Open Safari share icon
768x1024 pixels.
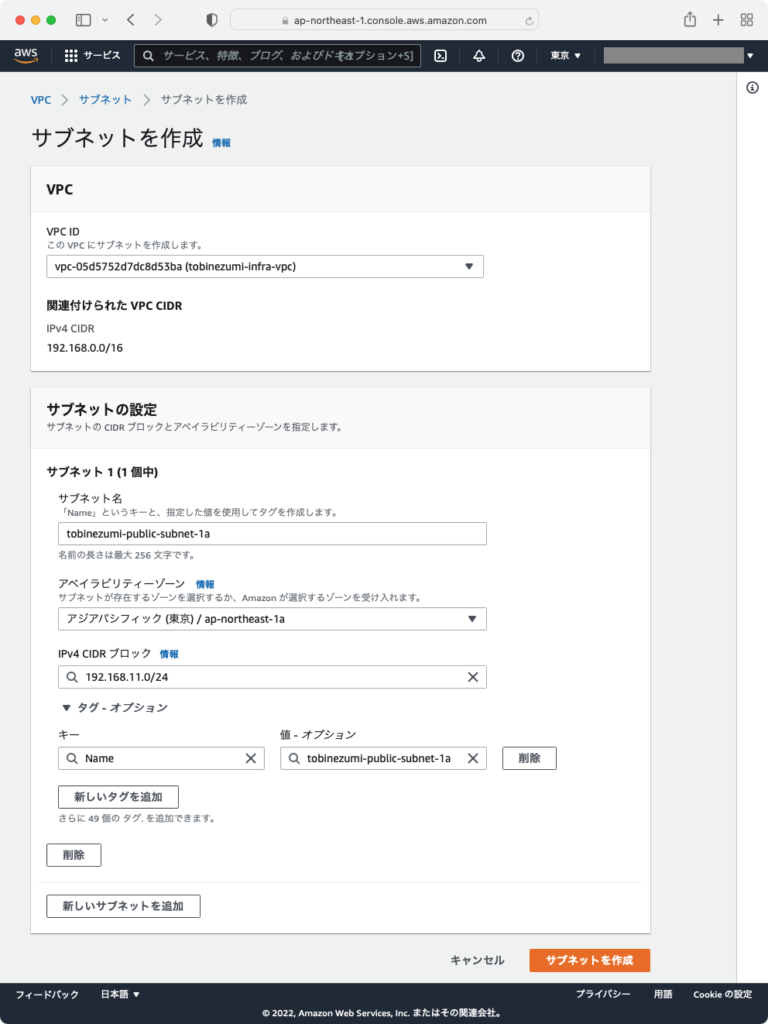[x=690, y=20]
